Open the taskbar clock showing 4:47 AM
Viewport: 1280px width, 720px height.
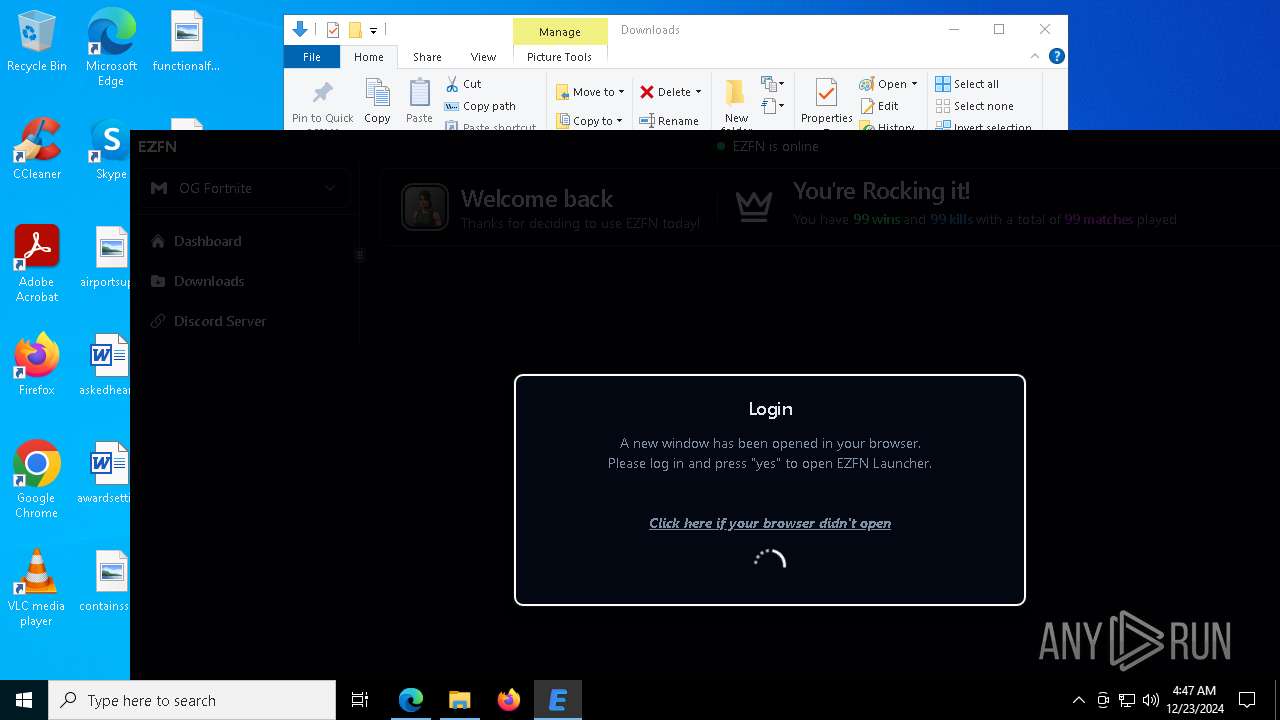[x=1194, y=700]
